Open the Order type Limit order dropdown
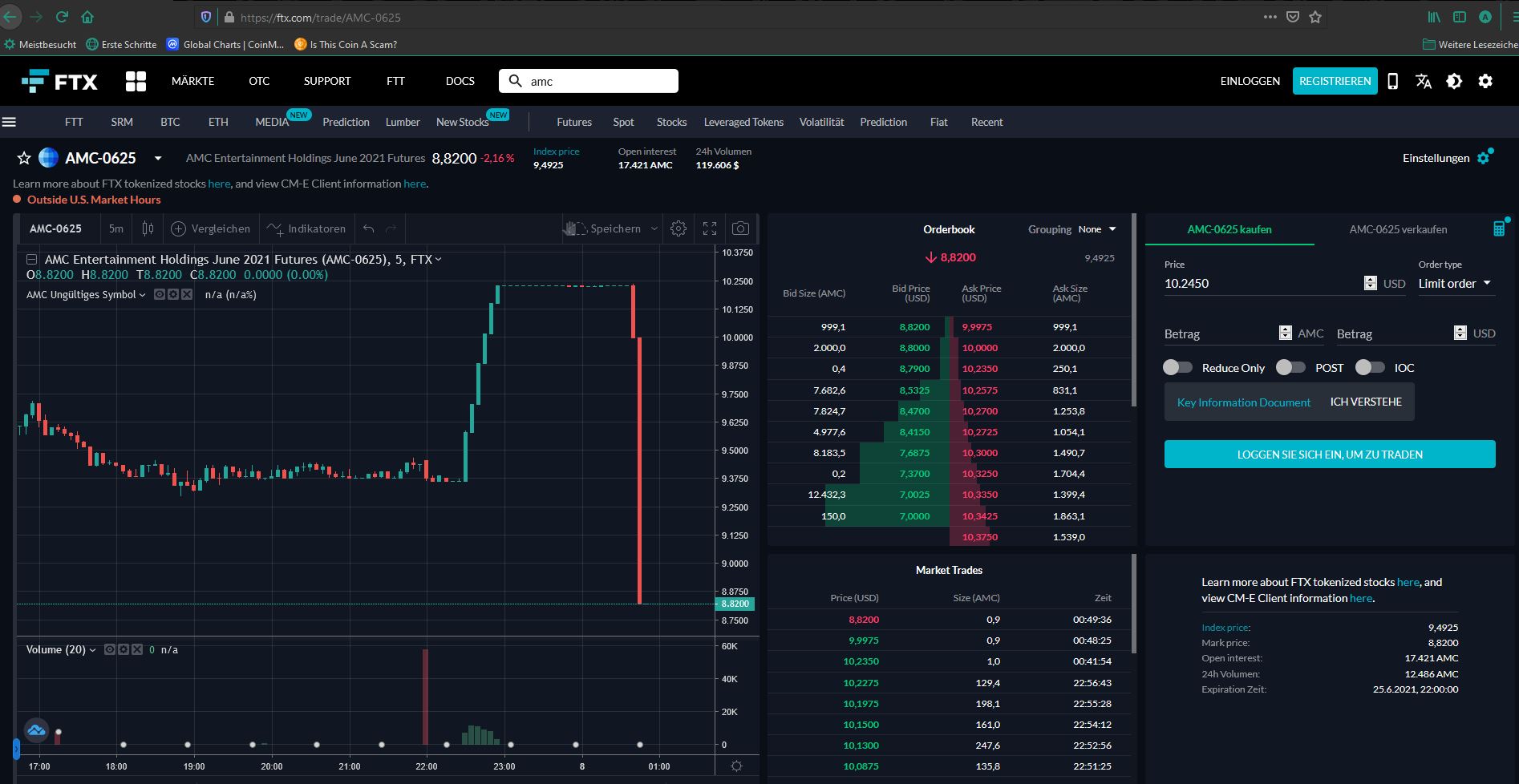Screen dimensions: 1519x784 pos(1456,283)
